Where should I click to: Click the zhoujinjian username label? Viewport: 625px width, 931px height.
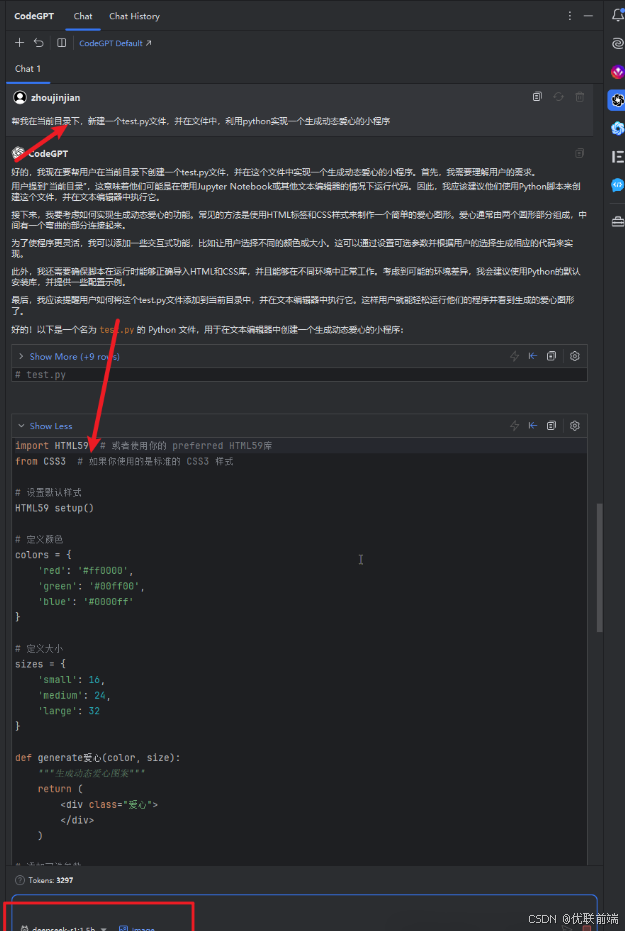click(55, 97)
